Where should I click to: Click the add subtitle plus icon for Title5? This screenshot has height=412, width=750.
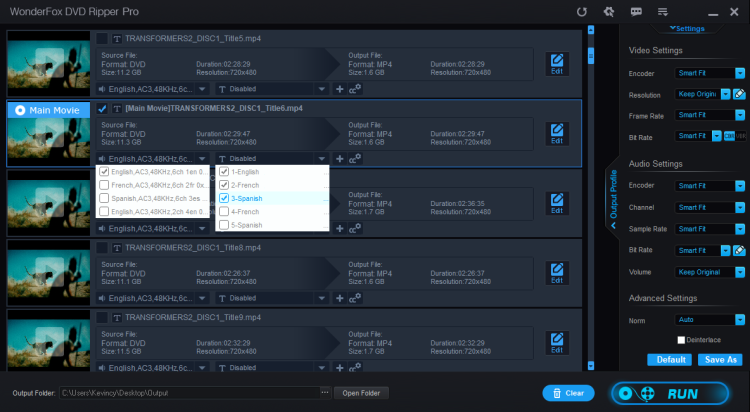pyautogui.click(x=340, y=88)
